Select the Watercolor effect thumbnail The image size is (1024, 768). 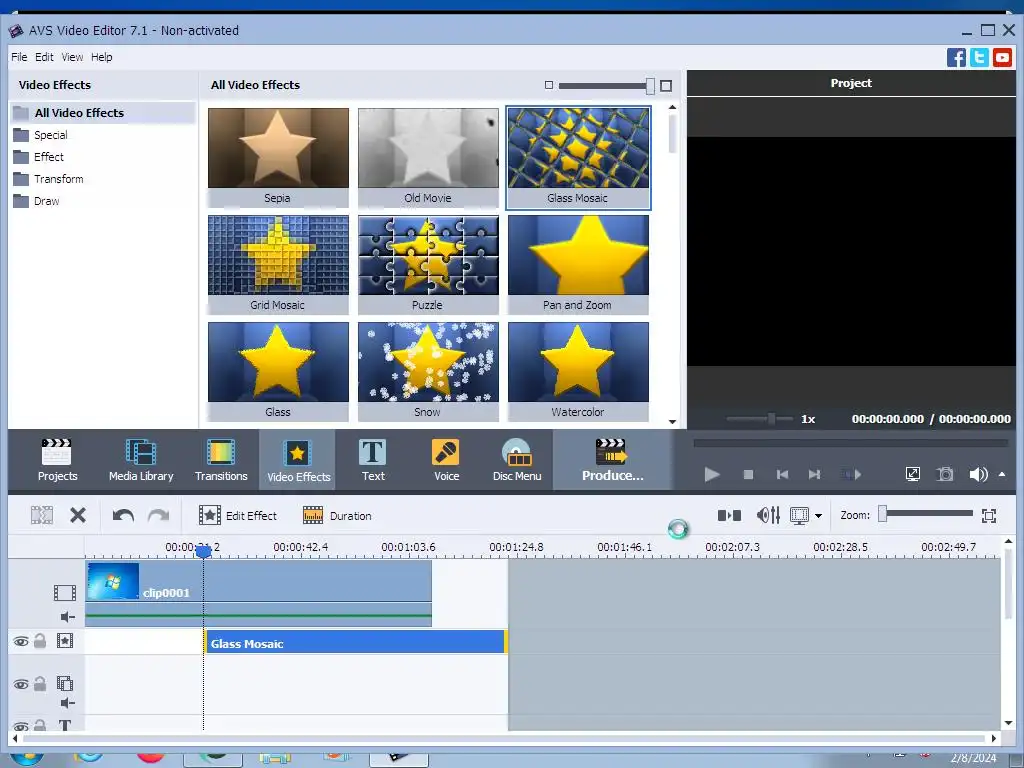(x=578, y=371)
